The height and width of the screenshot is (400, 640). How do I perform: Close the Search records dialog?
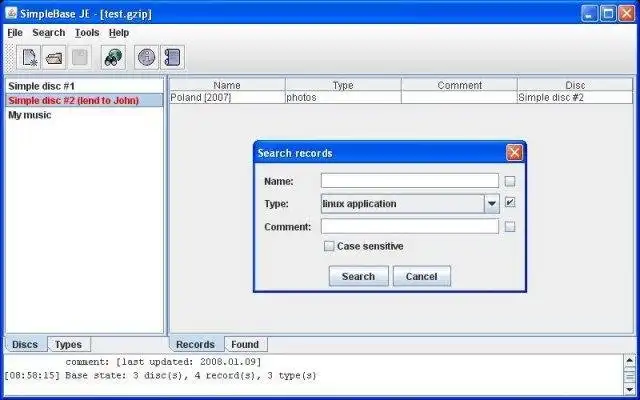[514, 153]
